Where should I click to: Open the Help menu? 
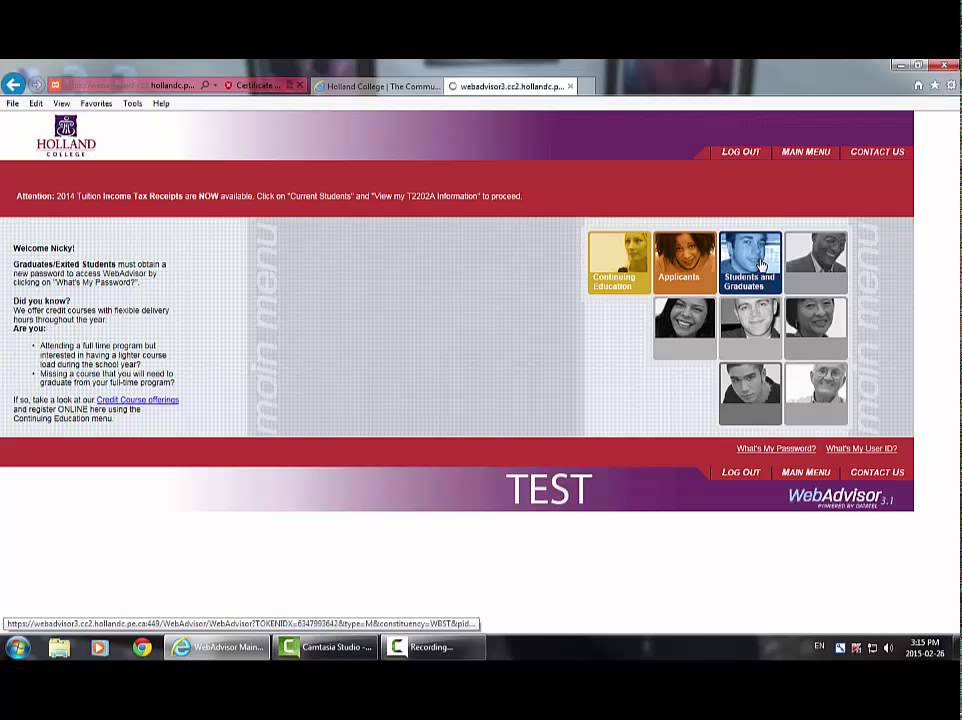(161, 104)
